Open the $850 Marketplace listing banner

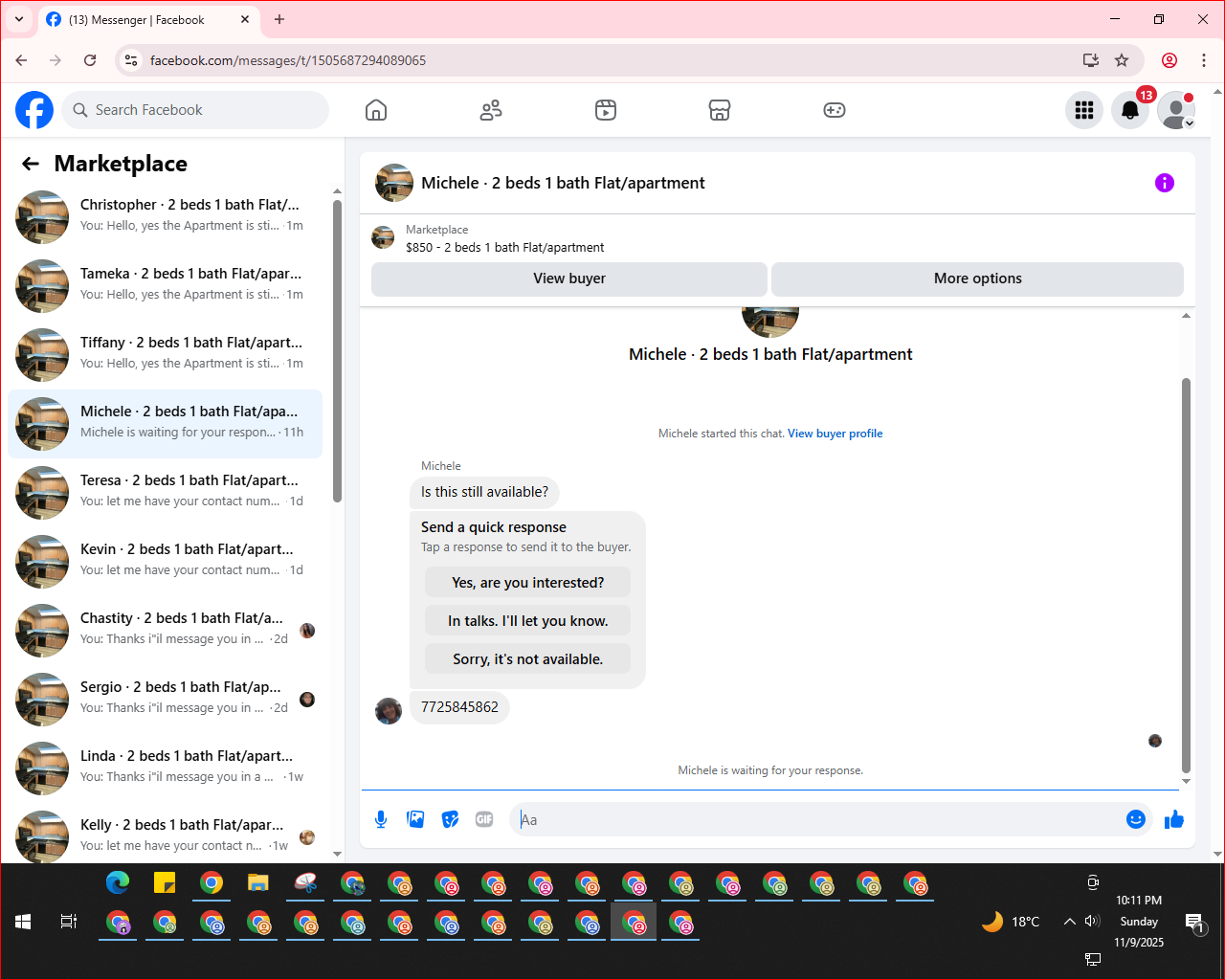(x=777, y=238)
